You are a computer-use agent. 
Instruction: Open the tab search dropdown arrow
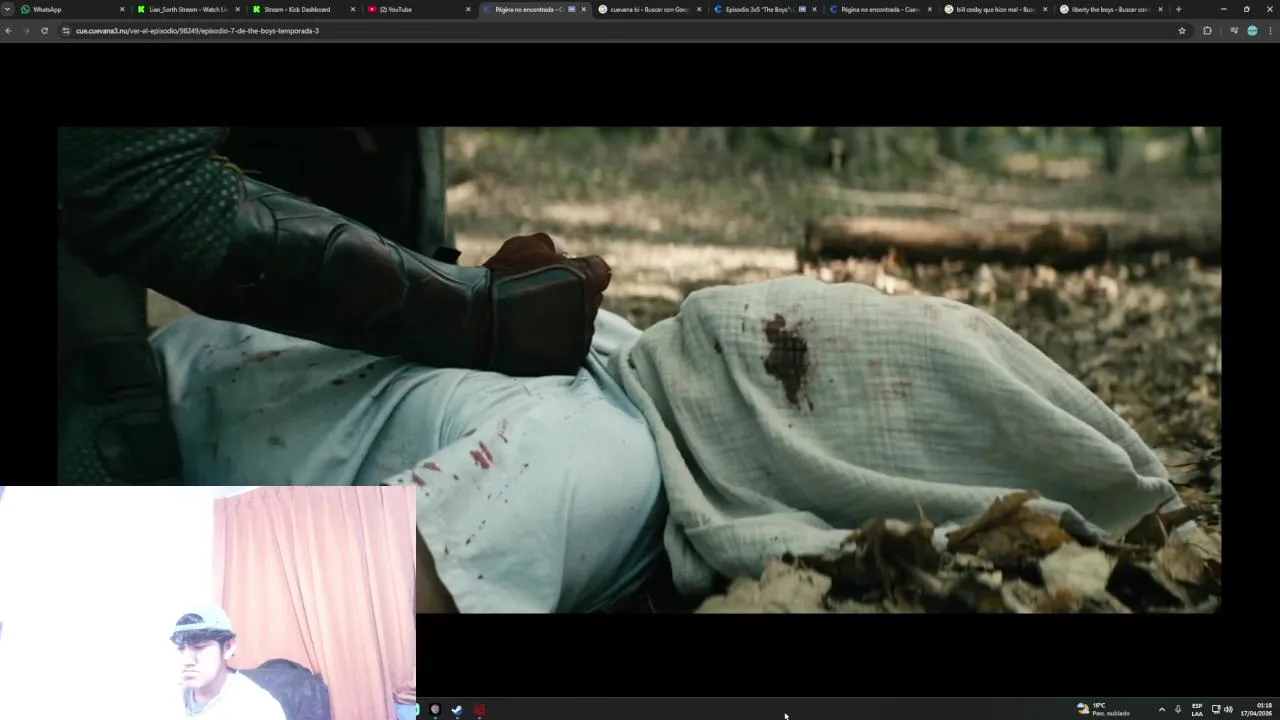pyautogui.click(x=7, y=9)
